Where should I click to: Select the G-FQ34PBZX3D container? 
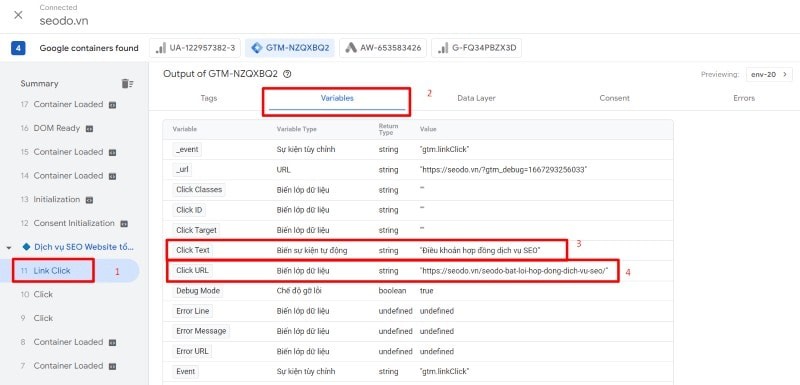point(477,48)
